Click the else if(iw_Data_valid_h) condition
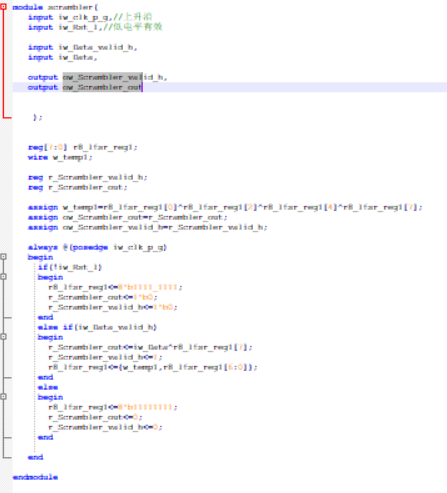 (x=97, y=327)
